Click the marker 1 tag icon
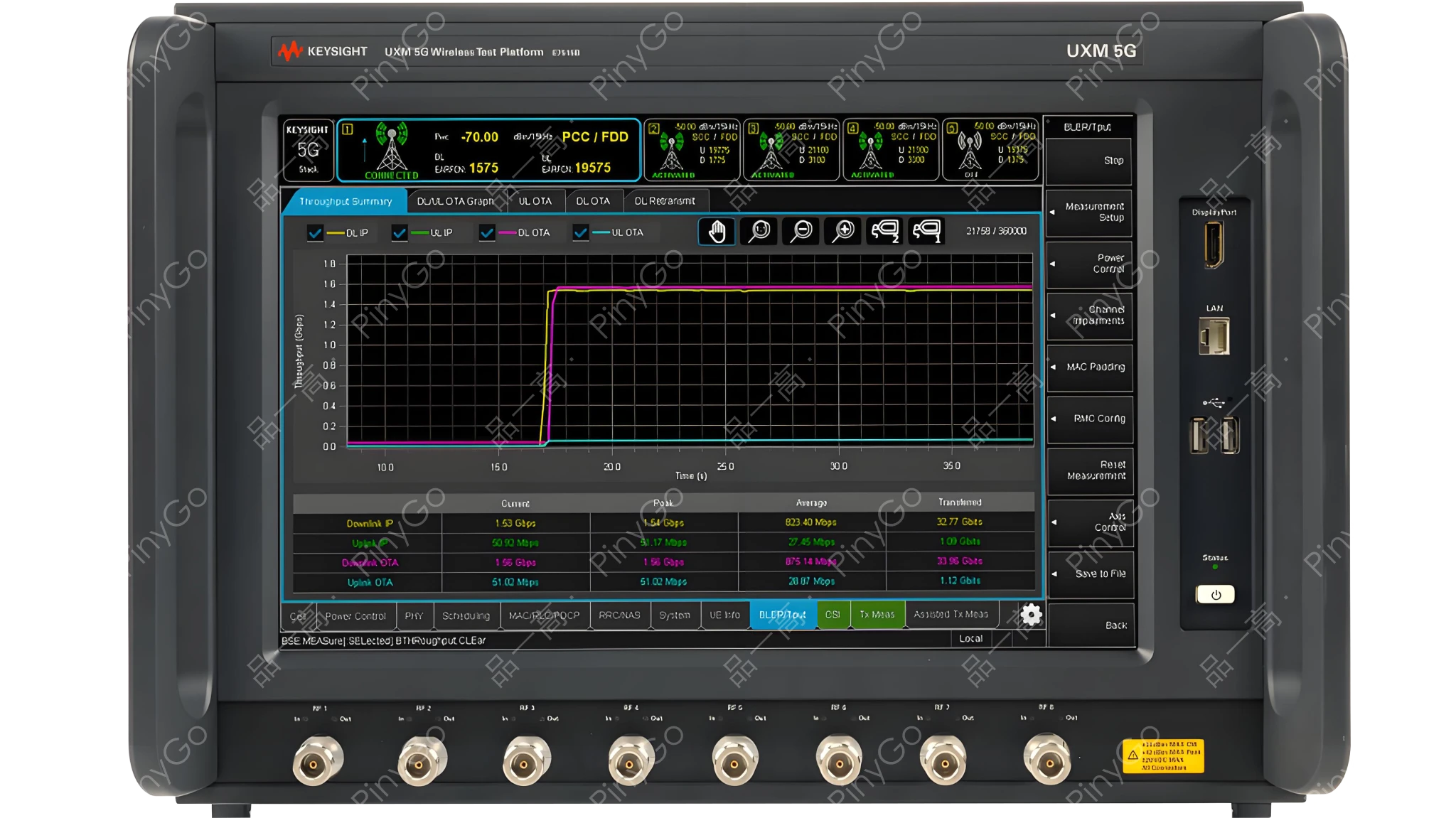Image resolution: width=1456 pixels, height=818 pixels. click(x=927, y=231)
